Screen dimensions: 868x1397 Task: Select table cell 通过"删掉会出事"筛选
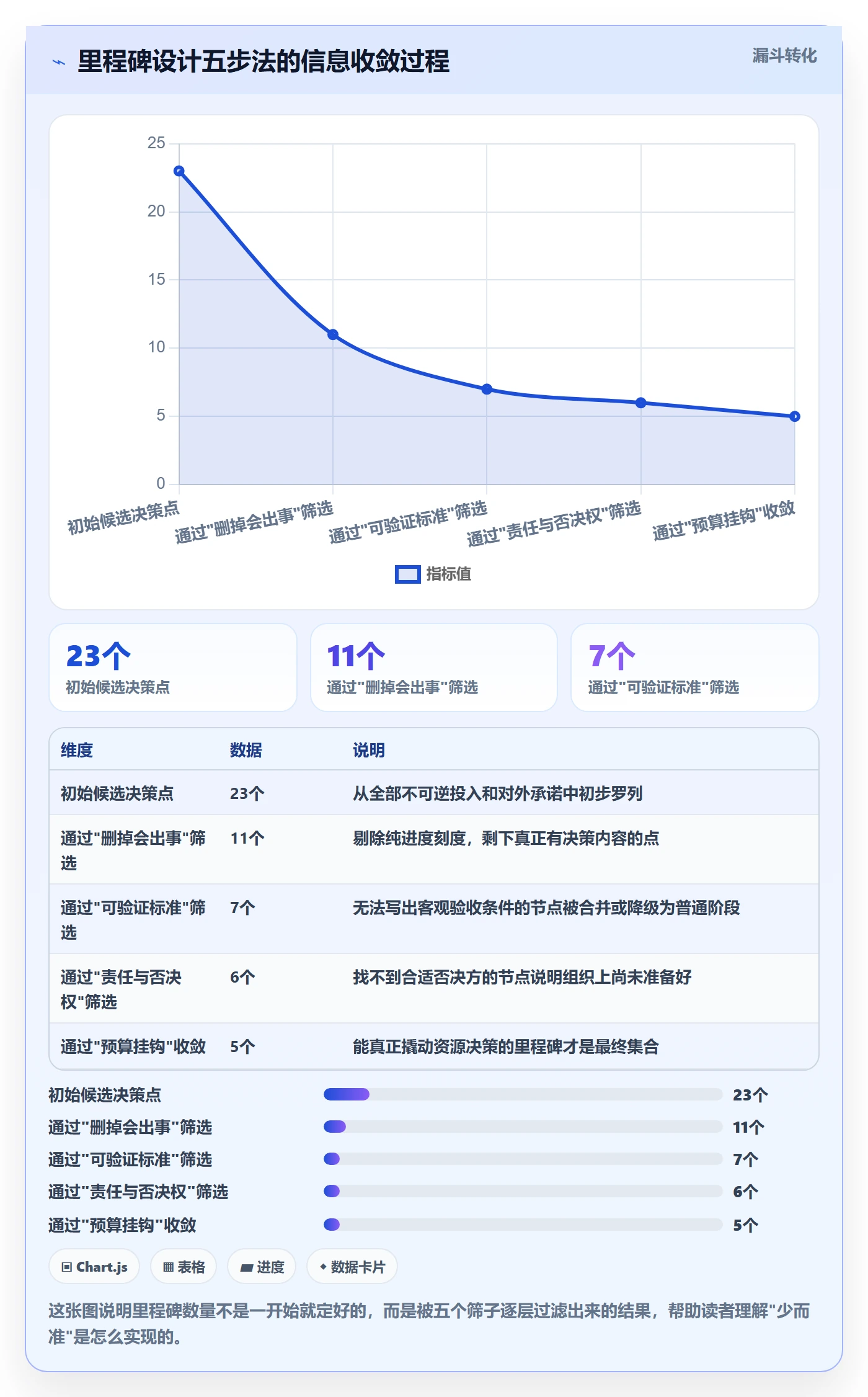pyautogui.click(x=133, y=850)
